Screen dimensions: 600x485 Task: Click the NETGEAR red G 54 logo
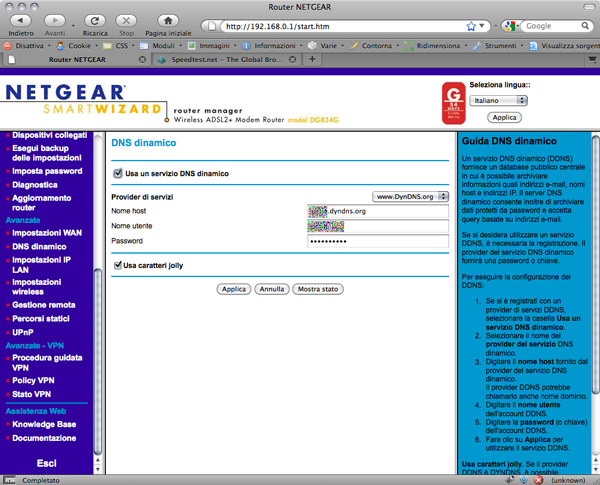pos(453,103)
